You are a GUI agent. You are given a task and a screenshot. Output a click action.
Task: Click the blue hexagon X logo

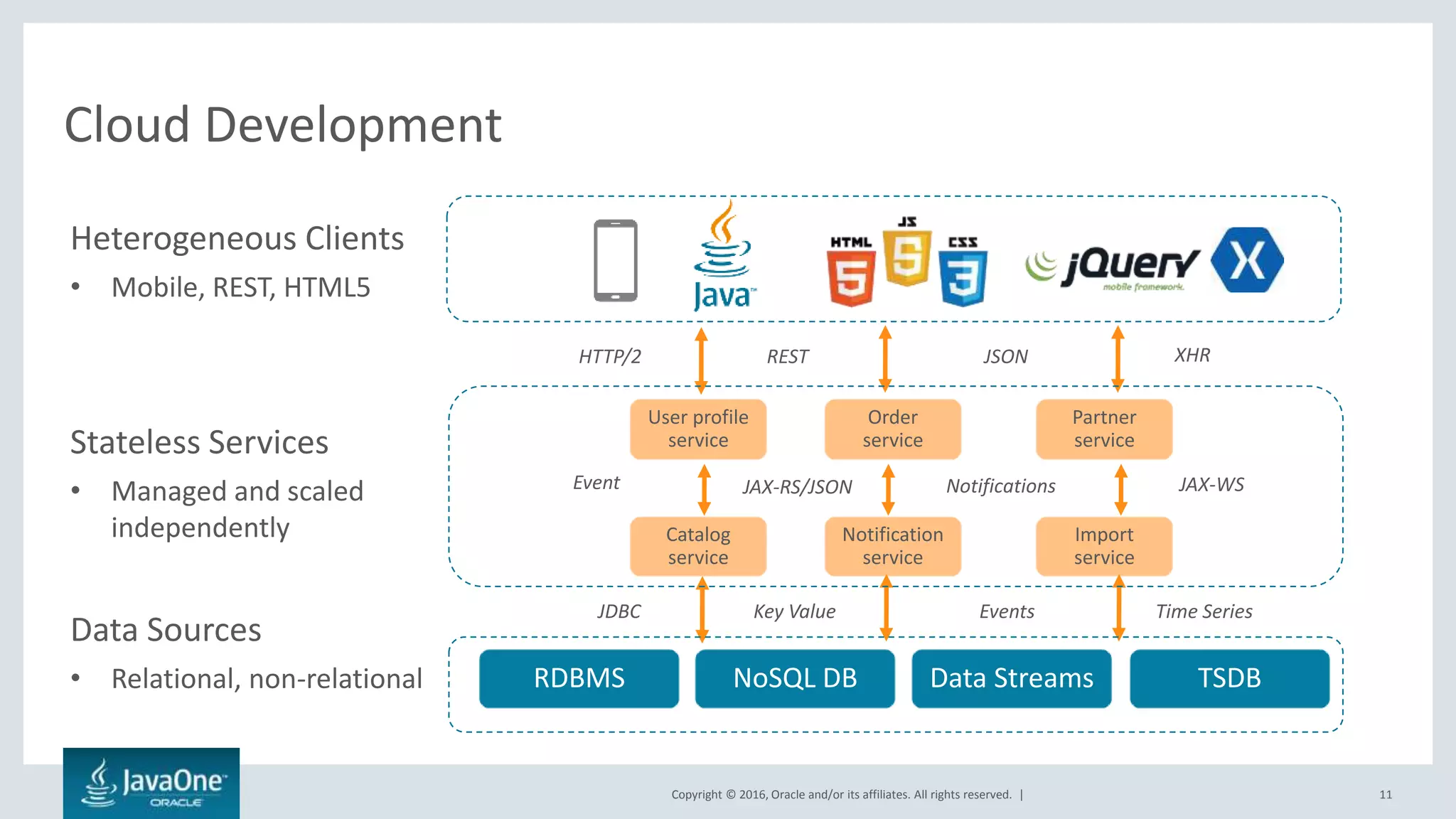[x=1247, y=260]
